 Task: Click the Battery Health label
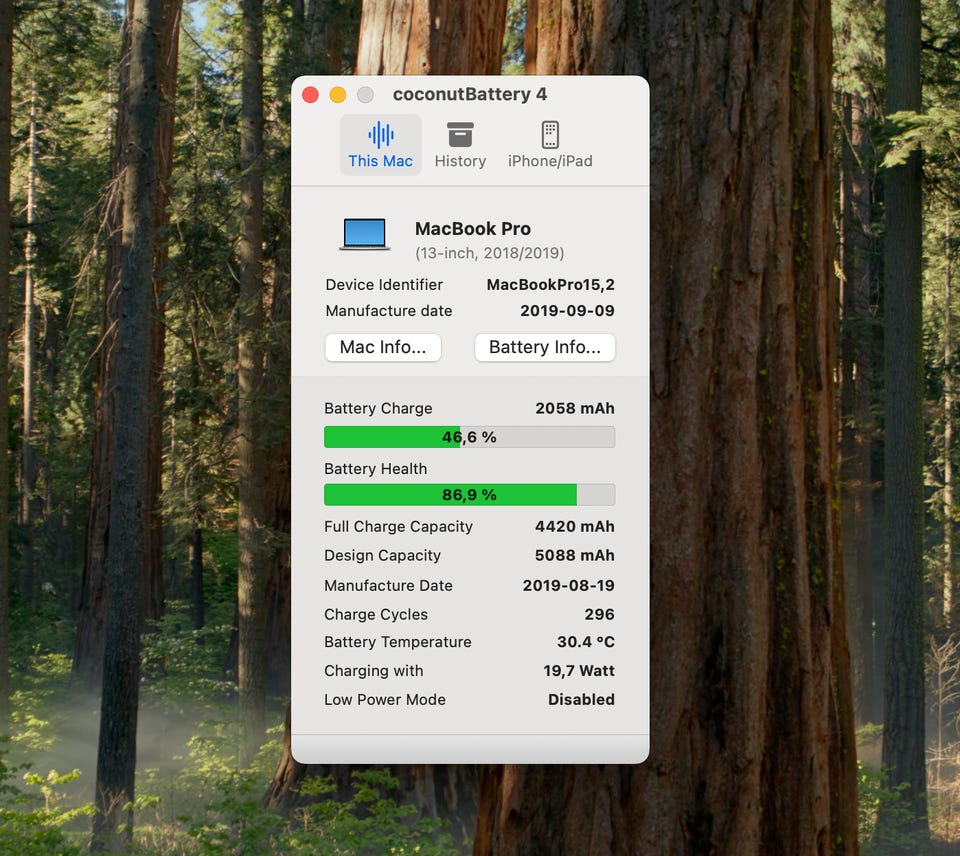pyautogui.click(x=376, y=469)
